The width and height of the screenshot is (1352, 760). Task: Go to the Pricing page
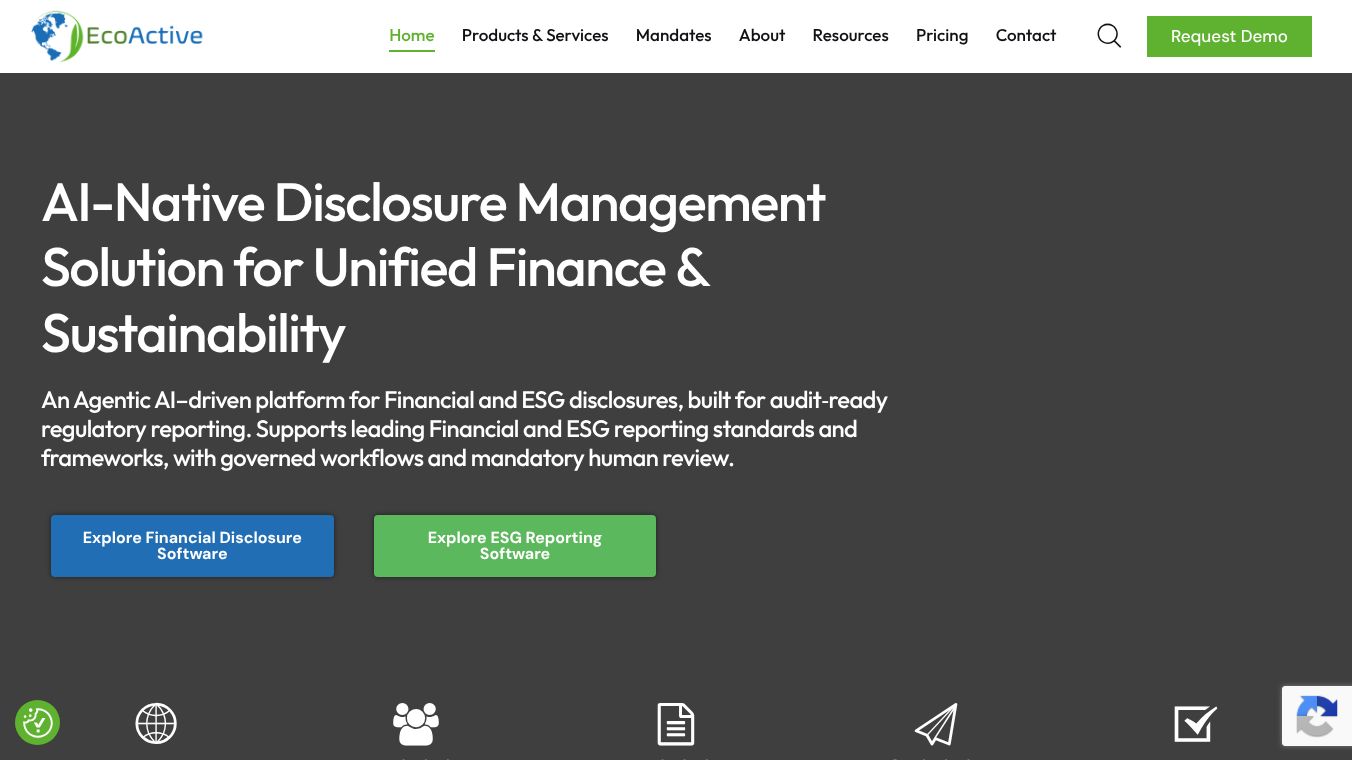coord(942,36)
